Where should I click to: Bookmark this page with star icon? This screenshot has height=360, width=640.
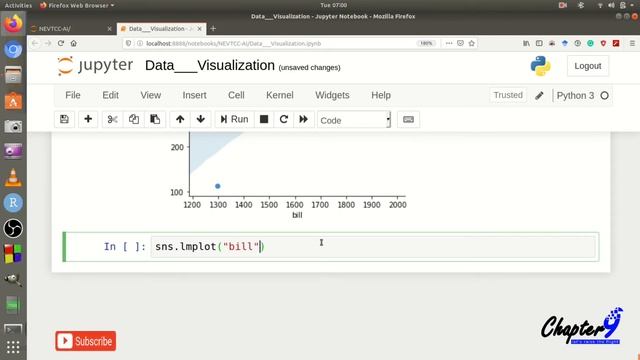pyautogui.click(x=471, y=43)
